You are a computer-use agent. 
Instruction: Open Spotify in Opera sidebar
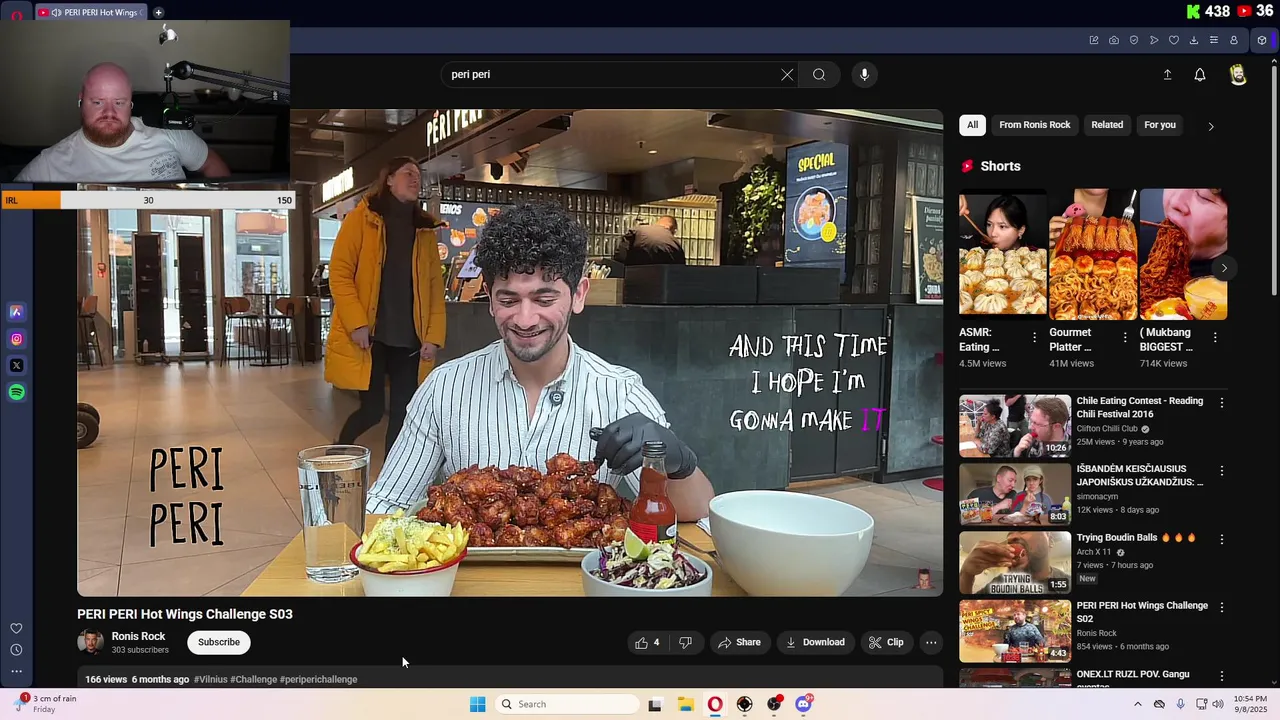(16, 392)
